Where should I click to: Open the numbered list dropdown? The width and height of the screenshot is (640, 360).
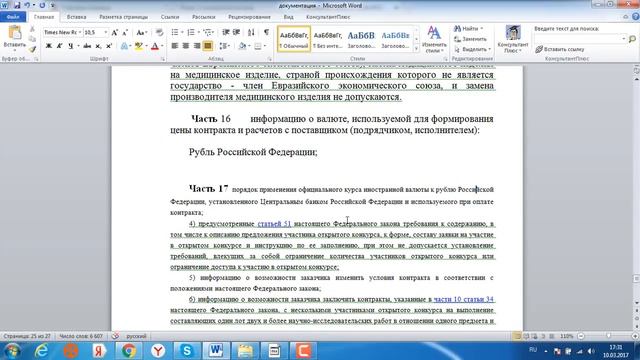[x=198, y=32]
